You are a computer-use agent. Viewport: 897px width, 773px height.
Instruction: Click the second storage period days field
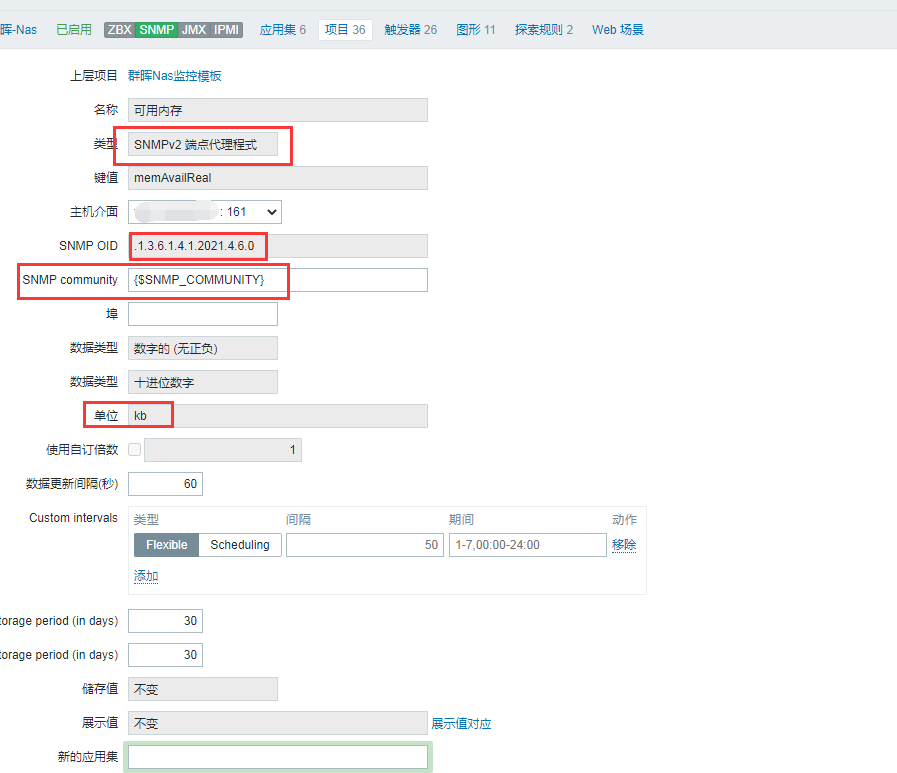tap(165, 655)
